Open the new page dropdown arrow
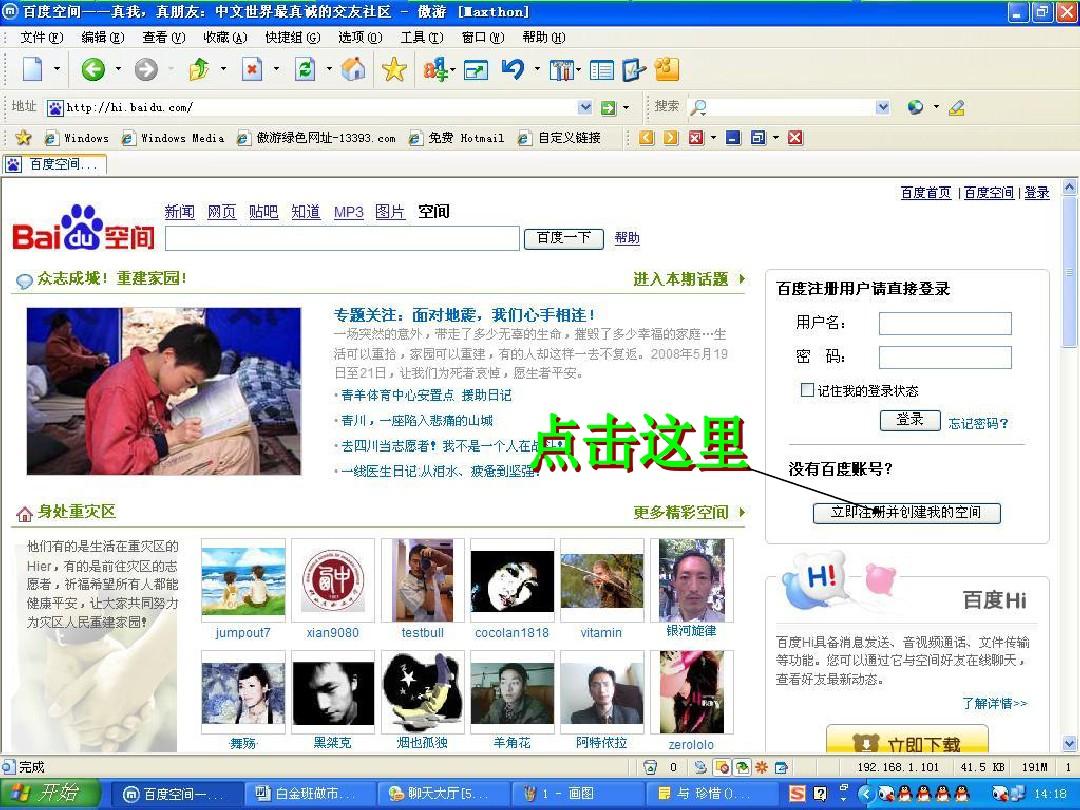 click(x=57, y=69)
